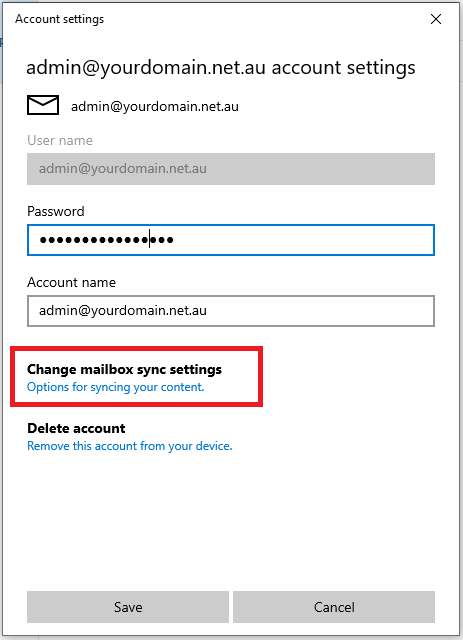
Task: Click the 'User name' label
Action: 60,140
